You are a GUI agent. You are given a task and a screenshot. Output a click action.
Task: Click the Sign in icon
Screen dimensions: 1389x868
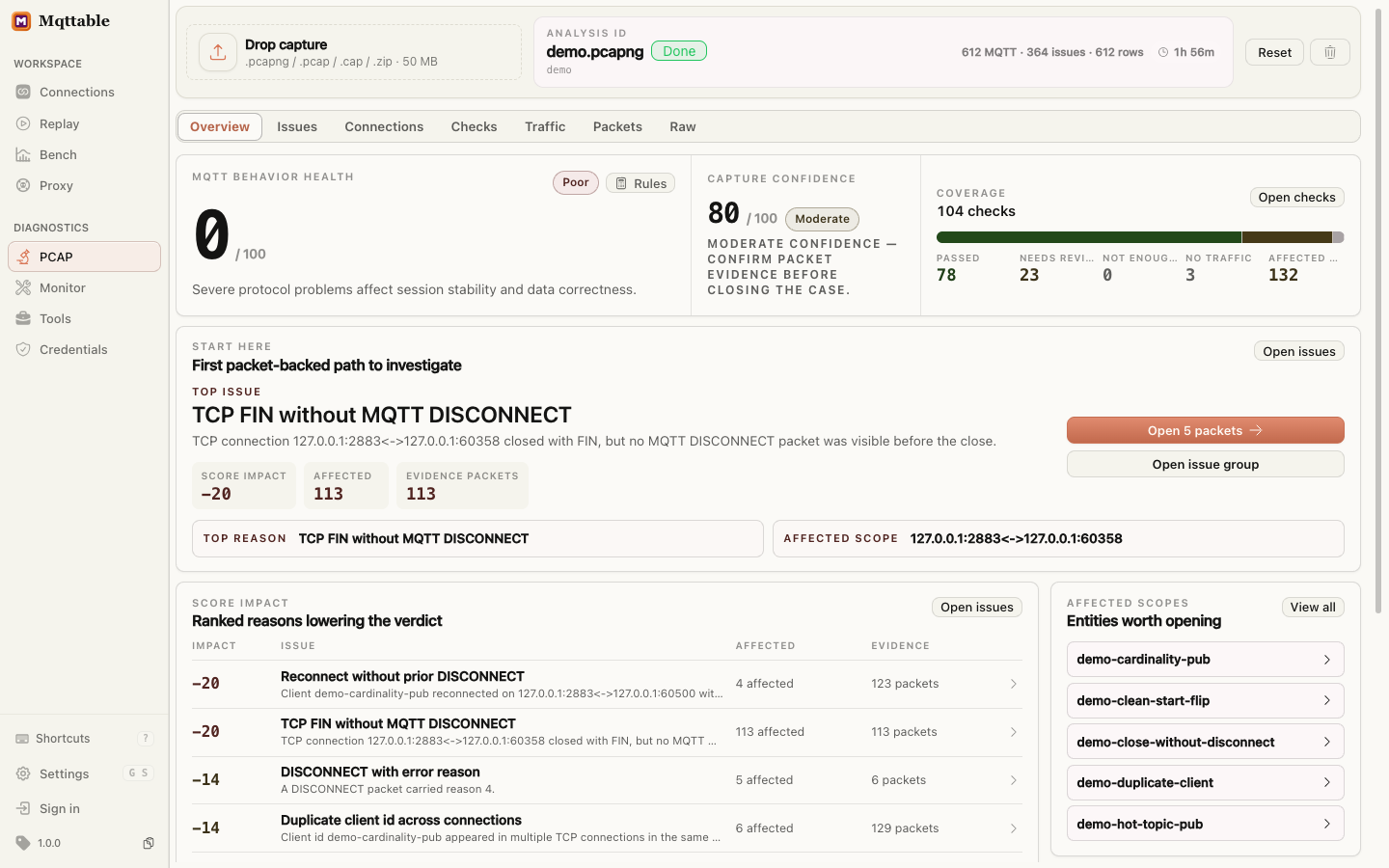click(23, 808)
